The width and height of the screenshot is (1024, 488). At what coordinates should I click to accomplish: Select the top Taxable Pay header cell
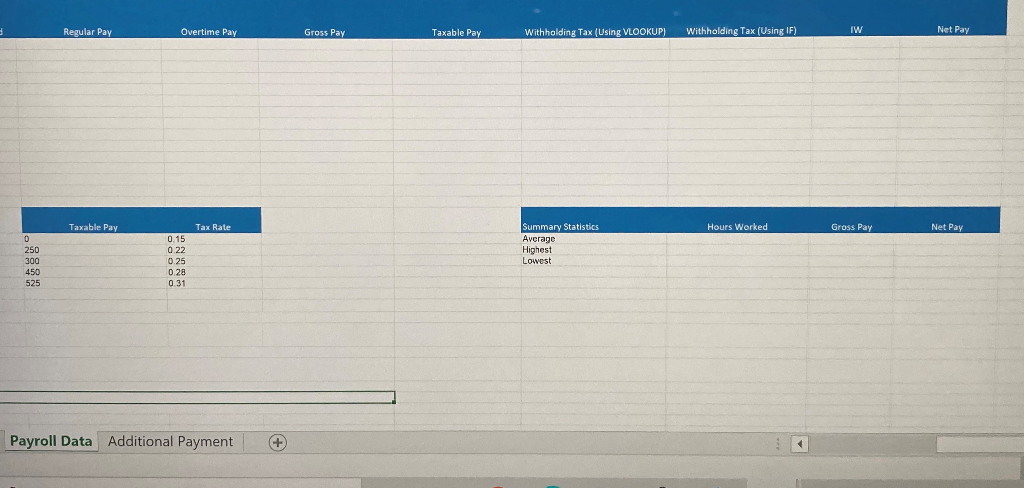[x=456, y=32]
